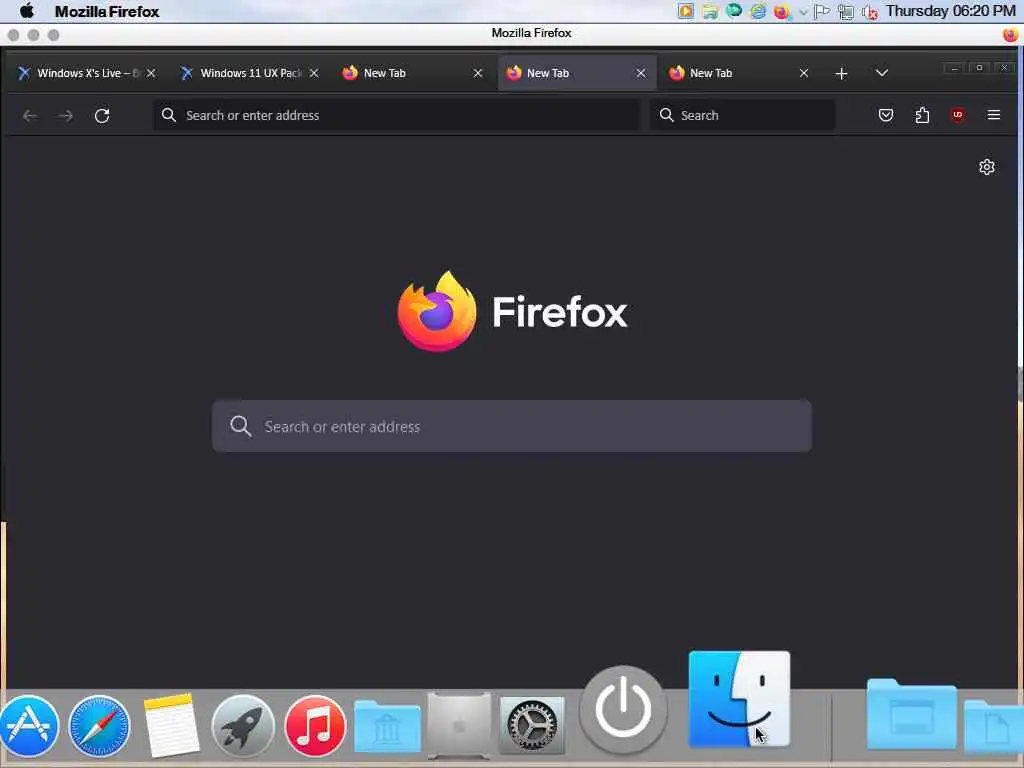Click the Internet Explorer tray icon

(x=758, y=11)
